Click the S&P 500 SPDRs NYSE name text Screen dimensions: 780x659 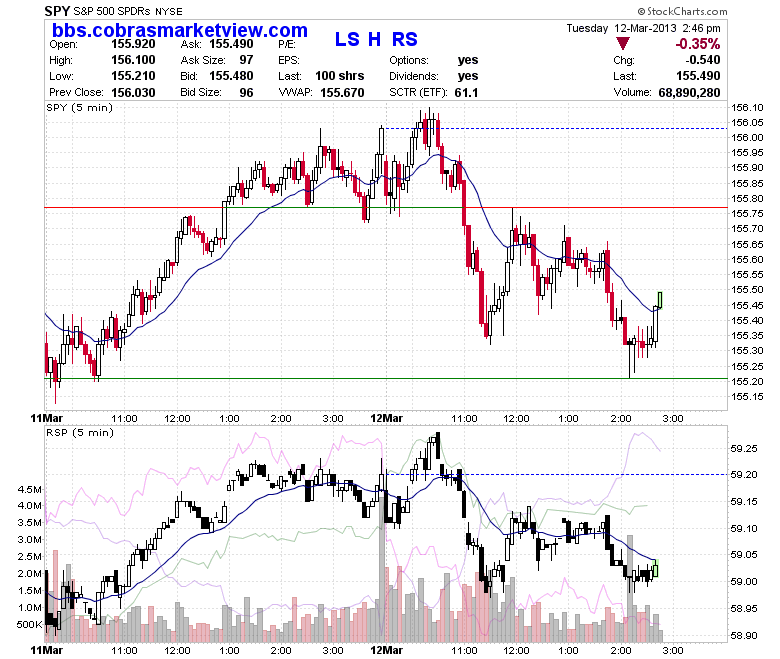[128, 11]
